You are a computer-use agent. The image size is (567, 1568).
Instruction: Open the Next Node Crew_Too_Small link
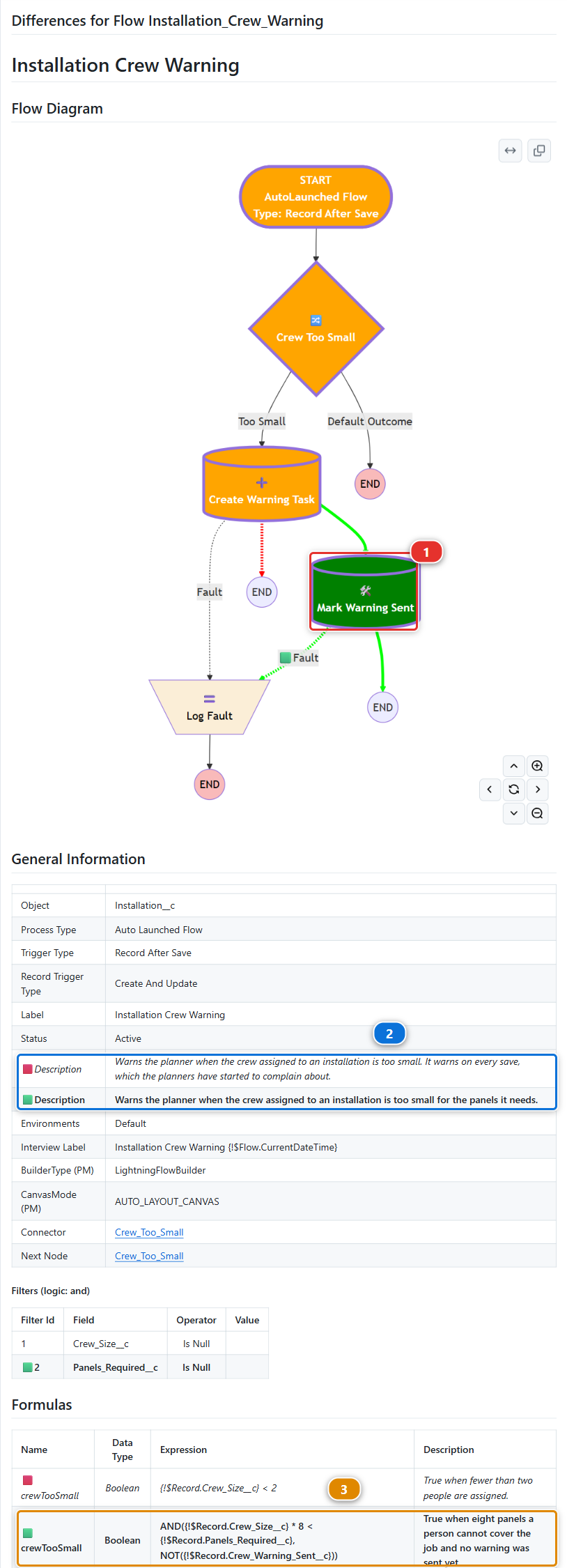coord(149,1256)
